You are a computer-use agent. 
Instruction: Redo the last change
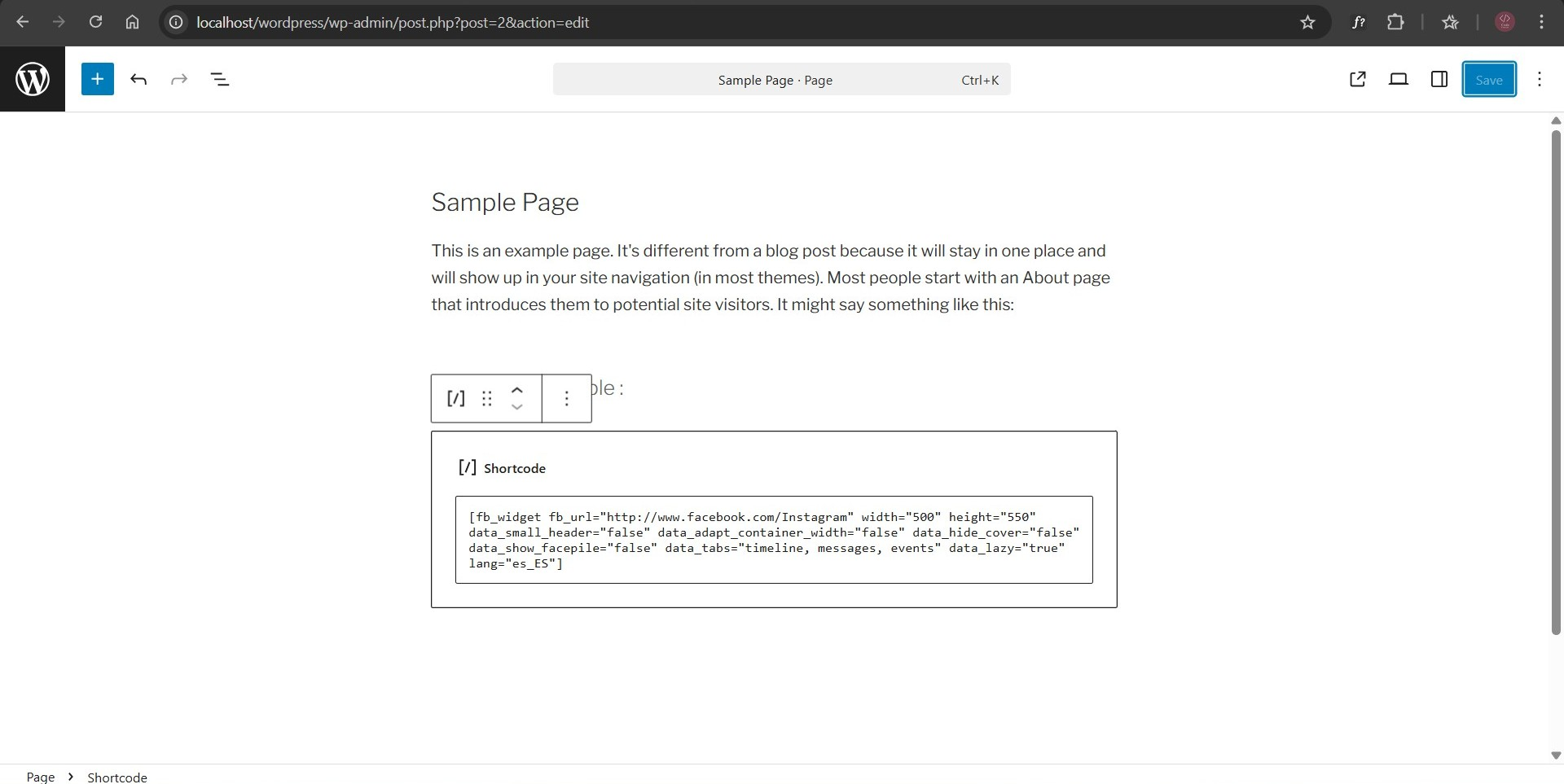coord(178,79)
